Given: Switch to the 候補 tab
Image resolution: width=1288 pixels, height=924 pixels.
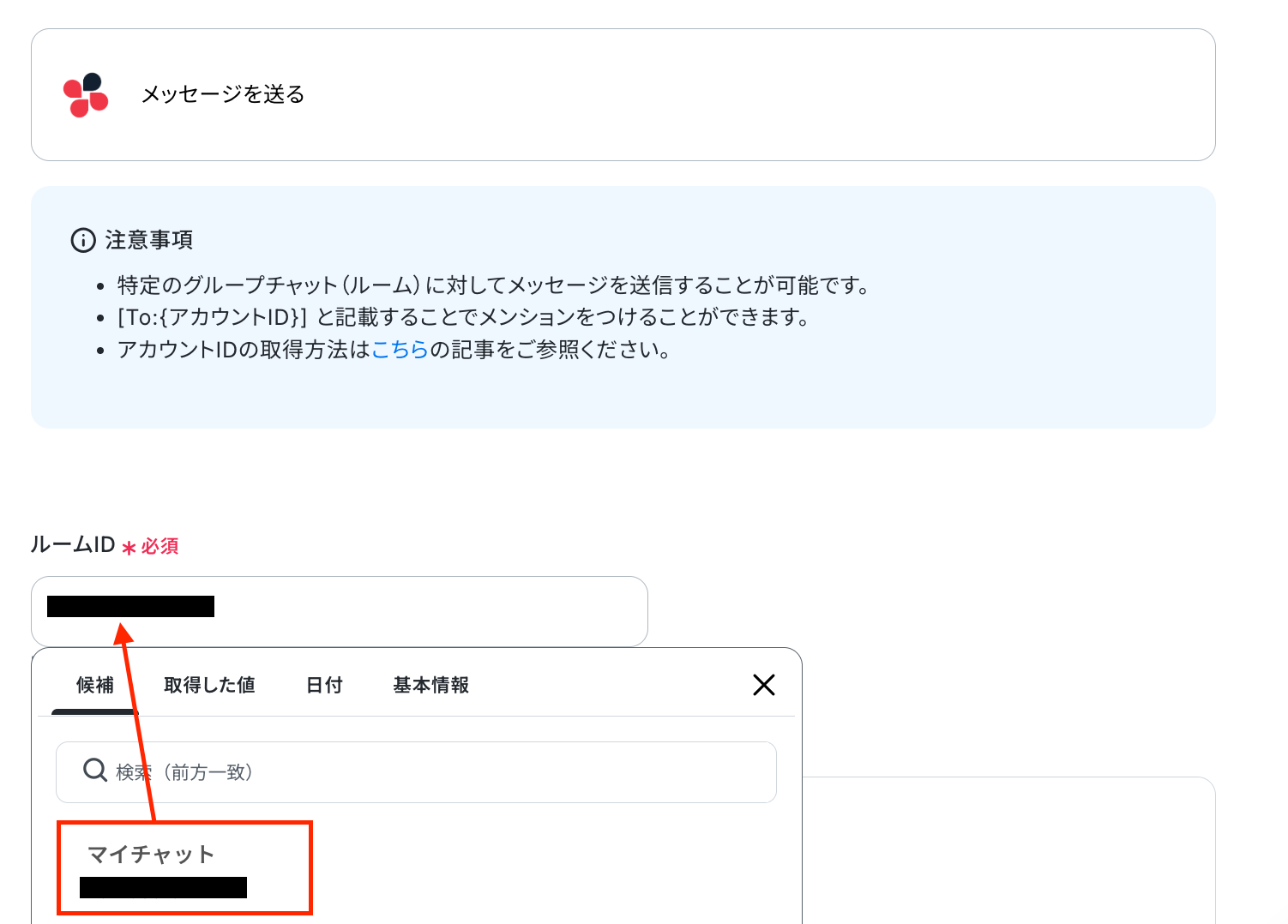Looking at the screenshot, I should tap(95, 685).
